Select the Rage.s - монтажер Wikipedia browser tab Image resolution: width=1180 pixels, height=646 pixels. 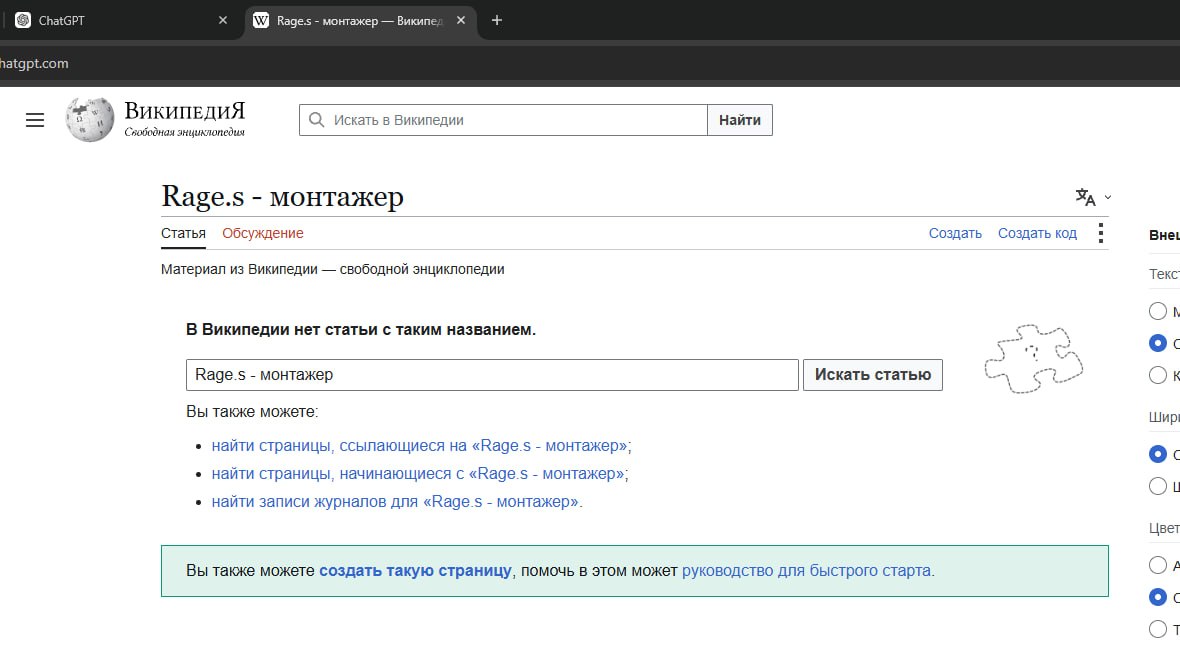pos(360,20)
